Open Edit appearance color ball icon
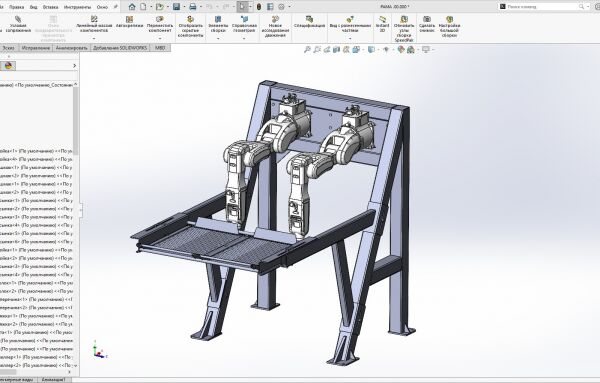 pos(401,49)
